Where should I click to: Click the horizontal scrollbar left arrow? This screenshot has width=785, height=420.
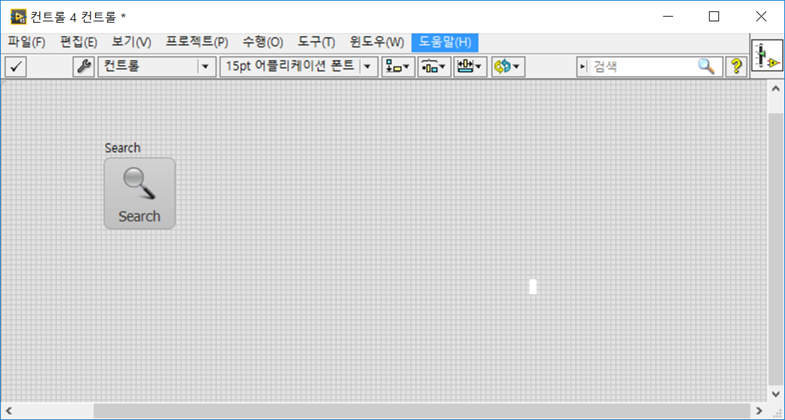click(x=9, y=411)
